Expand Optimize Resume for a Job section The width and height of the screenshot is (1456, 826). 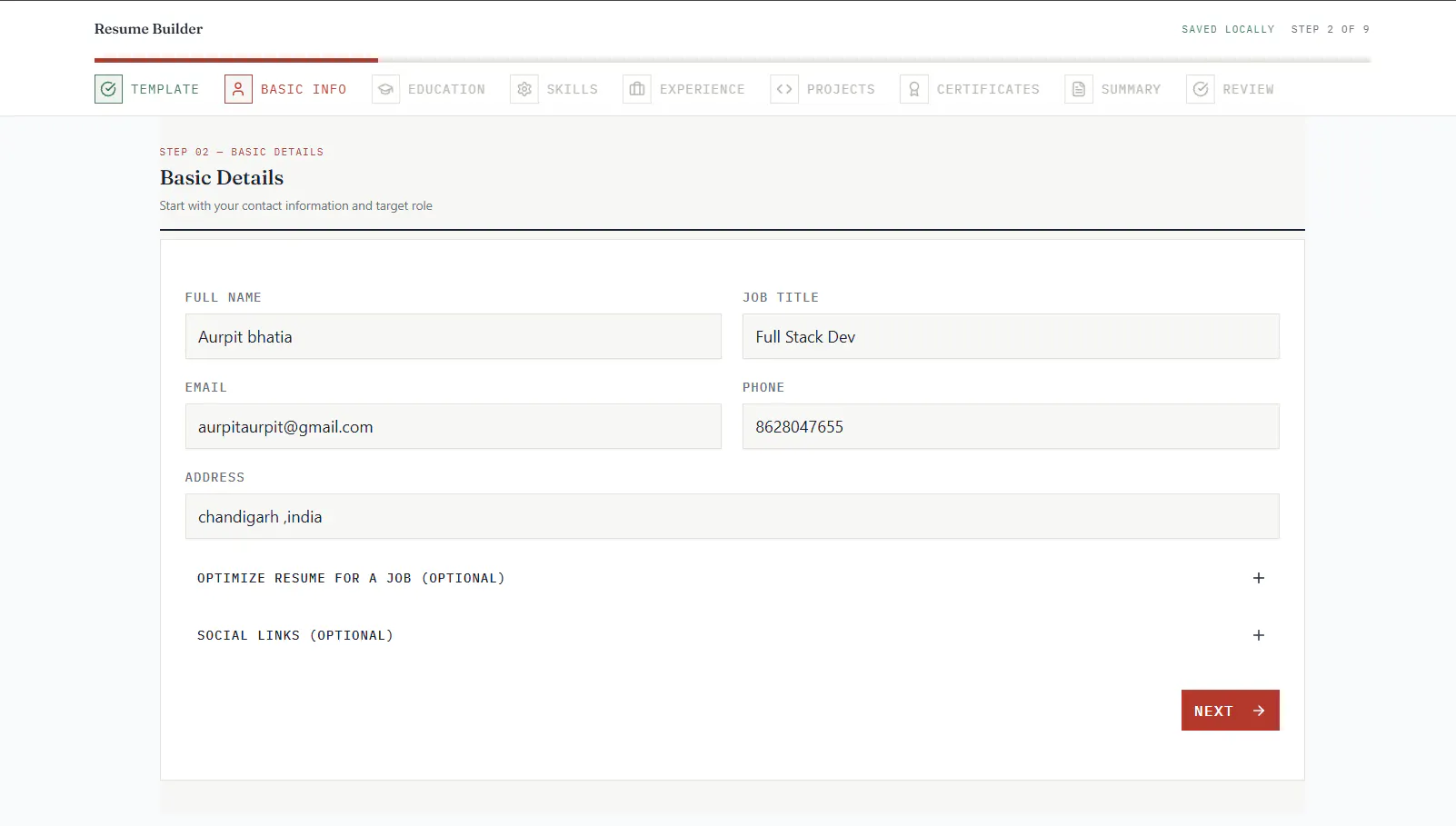pos(732,578)
